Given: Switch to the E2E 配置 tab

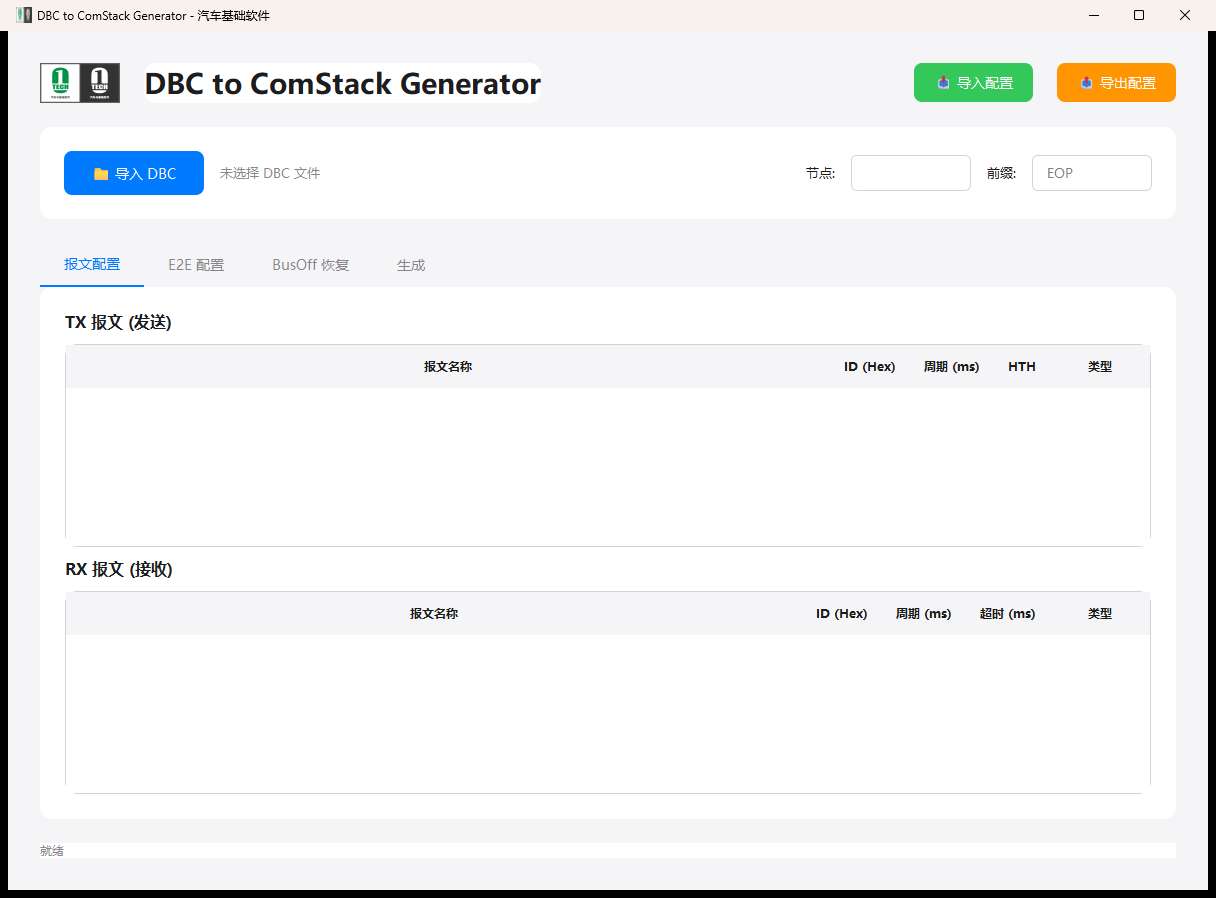Looking at the screenshot, I should (196, 265).
